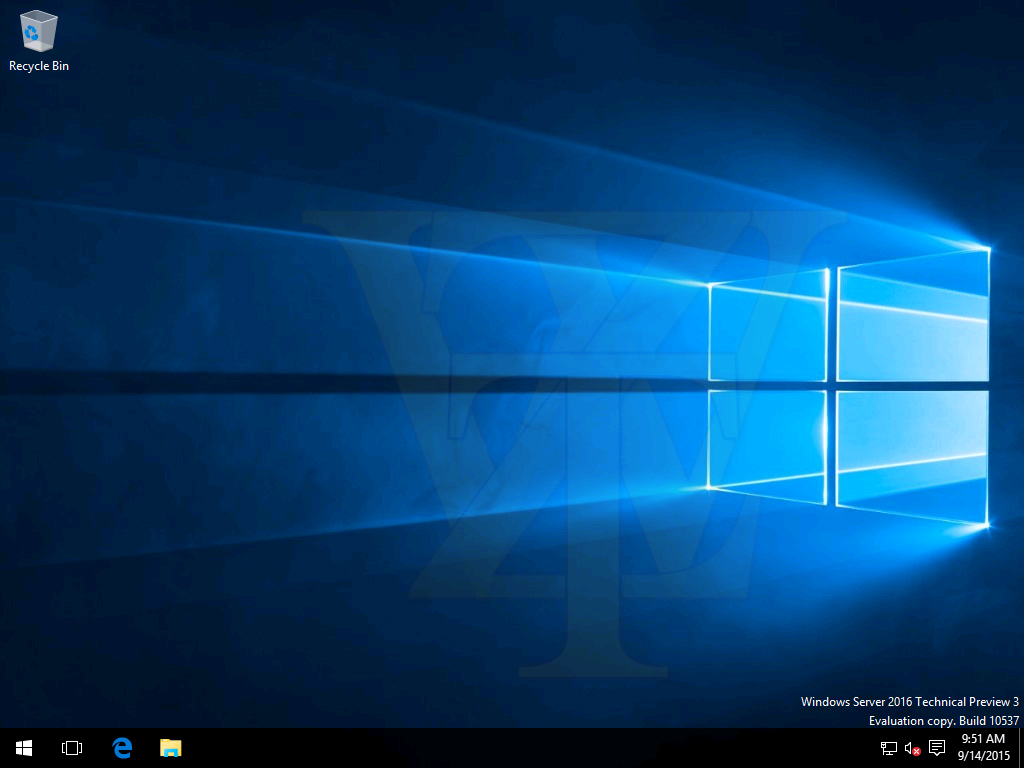This screenshot has width=1024, height=768.
Task: Click the red X badge on speaker icon
Action: point(916,752)
